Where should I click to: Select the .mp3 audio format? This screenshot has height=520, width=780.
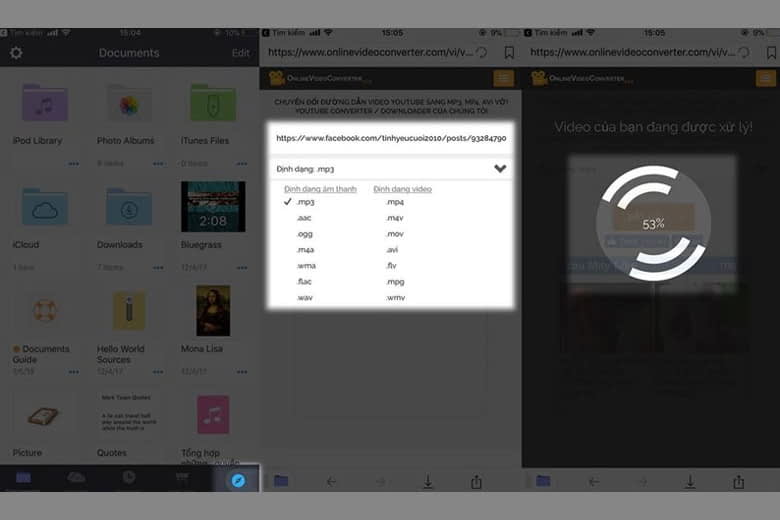pos(305,202)
